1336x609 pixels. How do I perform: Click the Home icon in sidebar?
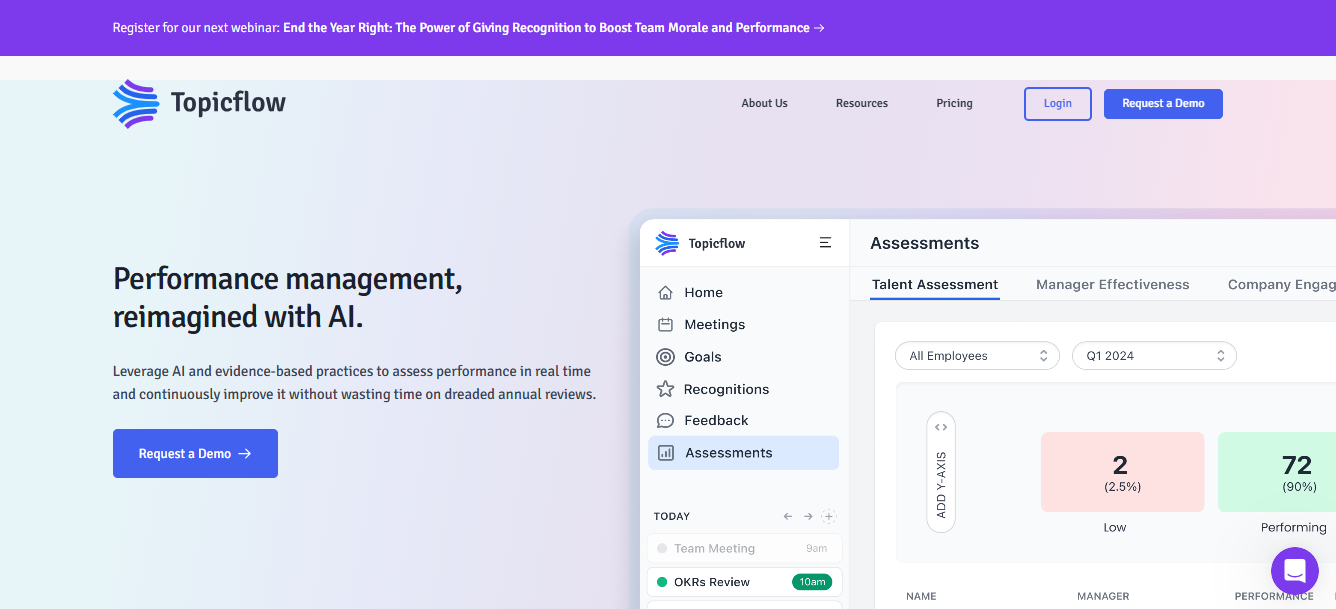(665, 293)
